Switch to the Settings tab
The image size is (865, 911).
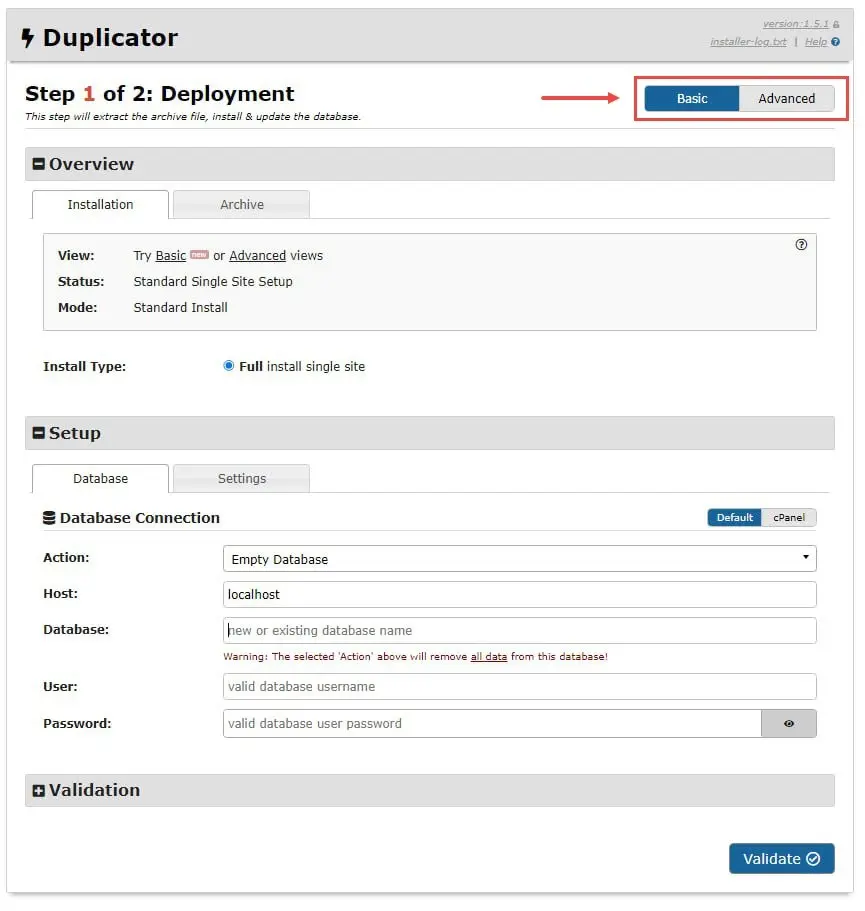(242, 479)
